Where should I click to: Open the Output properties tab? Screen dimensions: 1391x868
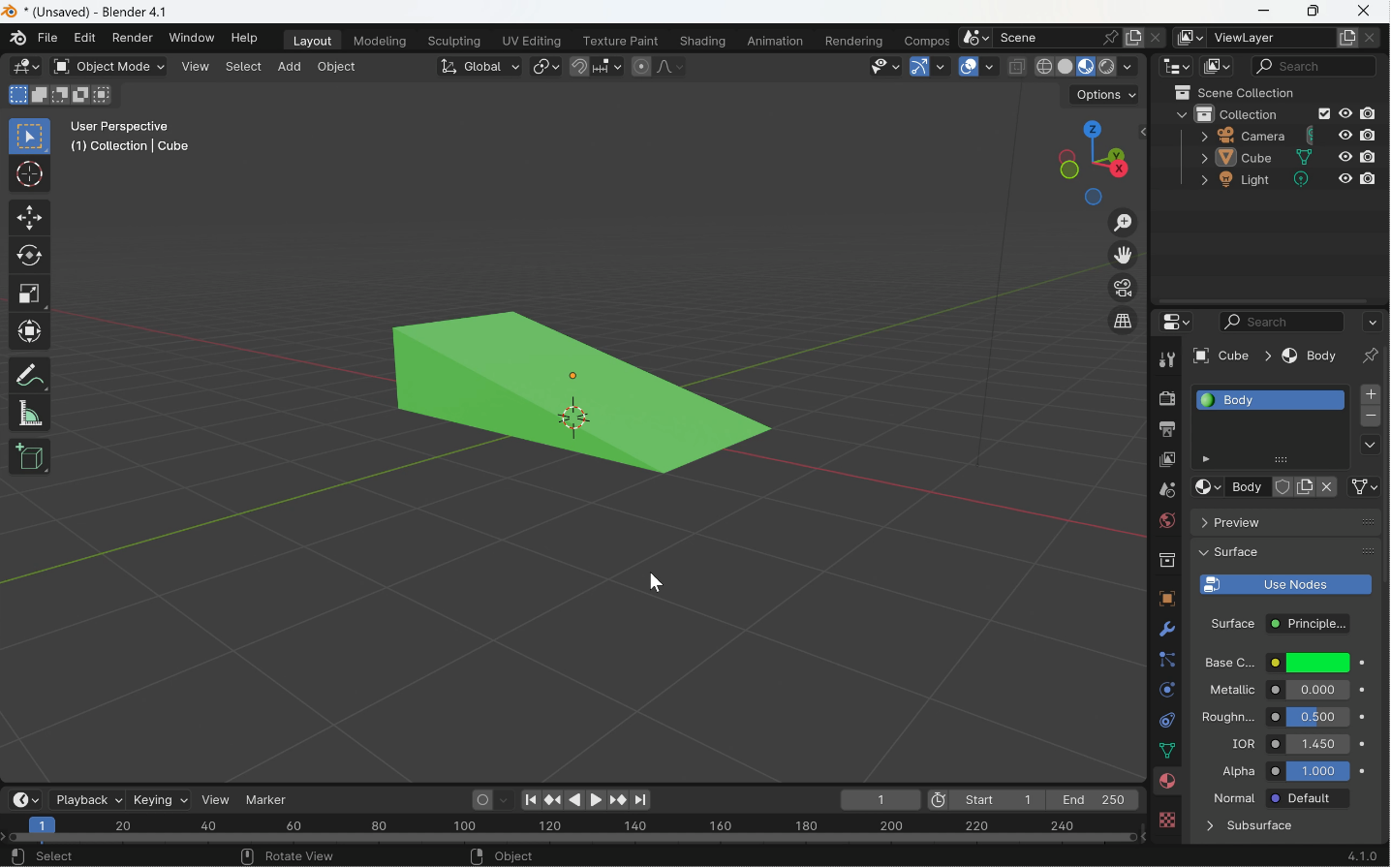click(1167, 429)
